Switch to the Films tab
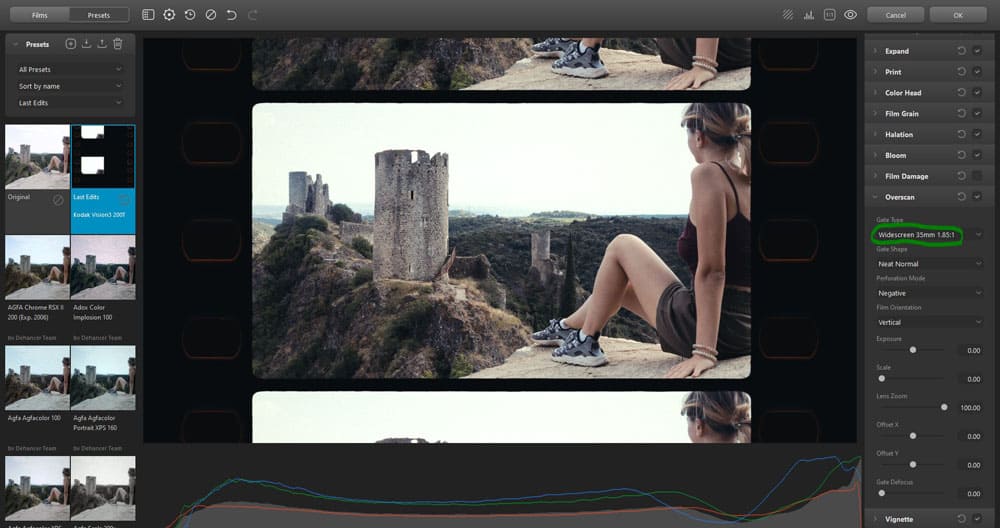 coord(40,15)
